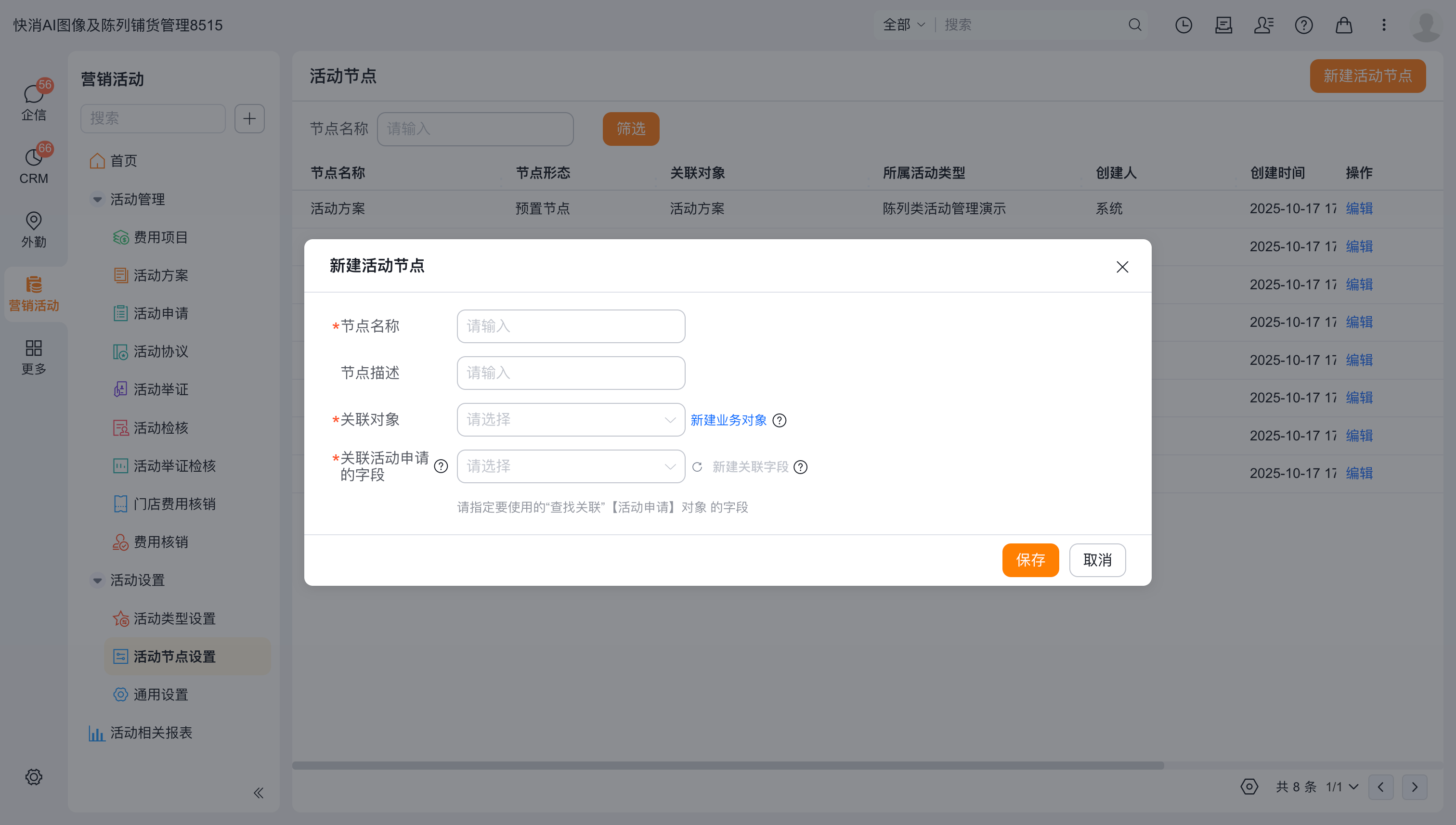This screenshot has width=1456, height=825.
Task: Open the 关联活动申请的字段 dropdown
Action: coord(571,466)
